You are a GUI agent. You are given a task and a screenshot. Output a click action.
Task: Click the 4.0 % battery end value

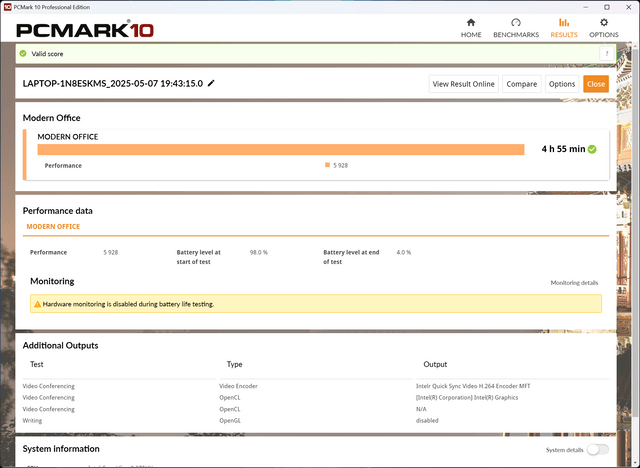click(x=403, y=252)
